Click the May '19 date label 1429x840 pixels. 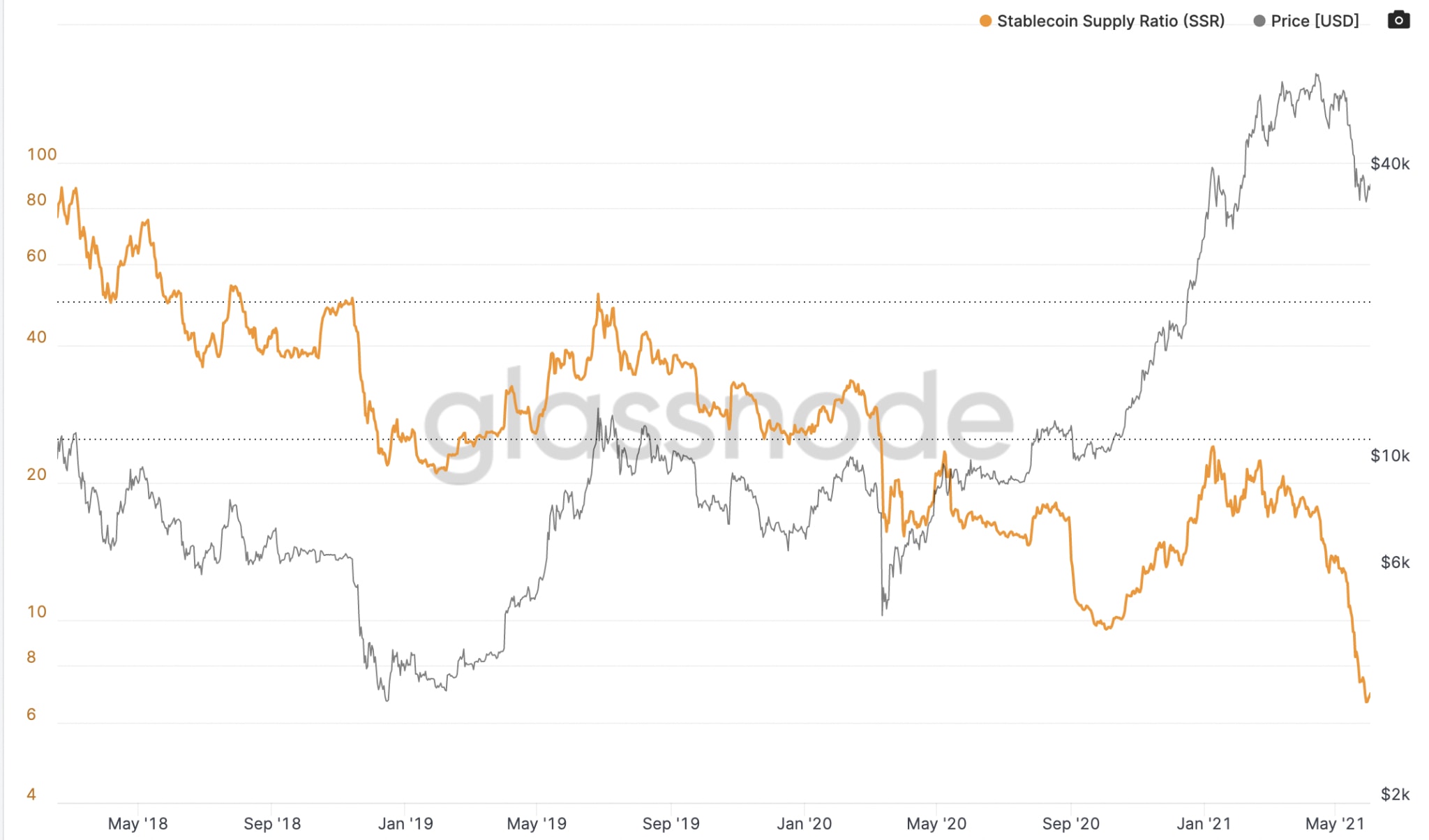[537, 824]
